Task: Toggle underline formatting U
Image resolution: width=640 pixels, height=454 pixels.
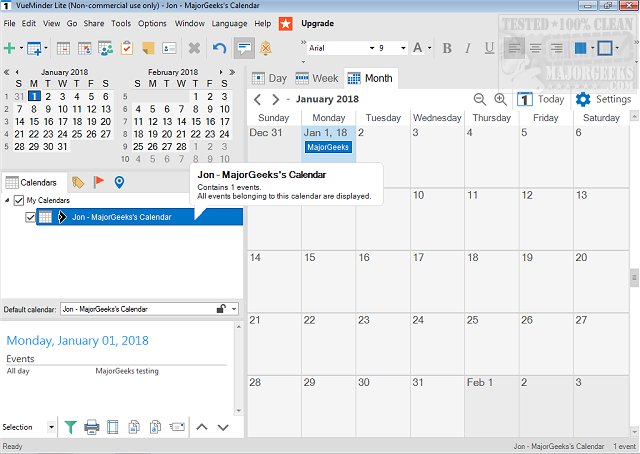Action: (x=489, y=48)
